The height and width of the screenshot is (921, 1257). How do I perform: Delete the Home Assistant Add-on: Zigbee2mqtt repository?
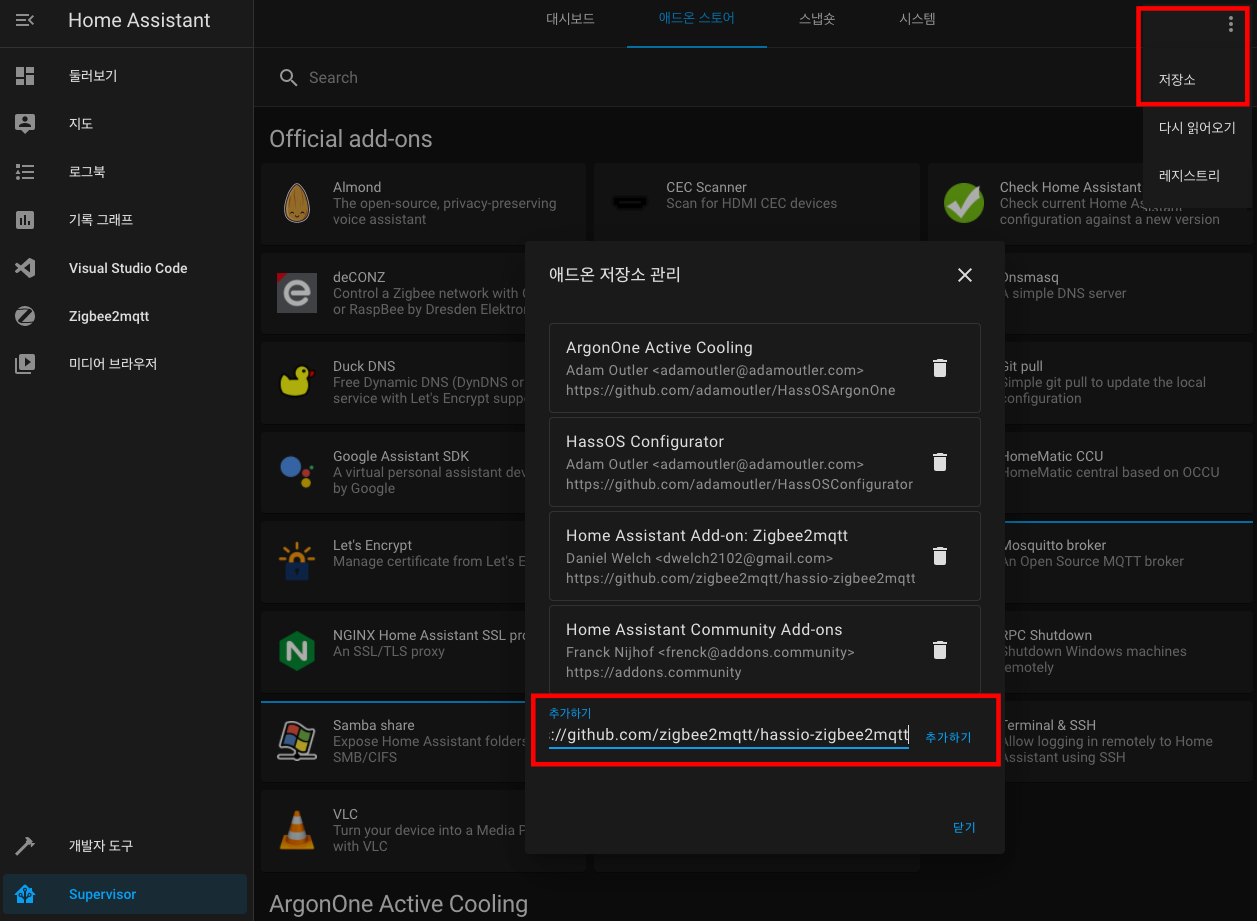pos(939,556)
